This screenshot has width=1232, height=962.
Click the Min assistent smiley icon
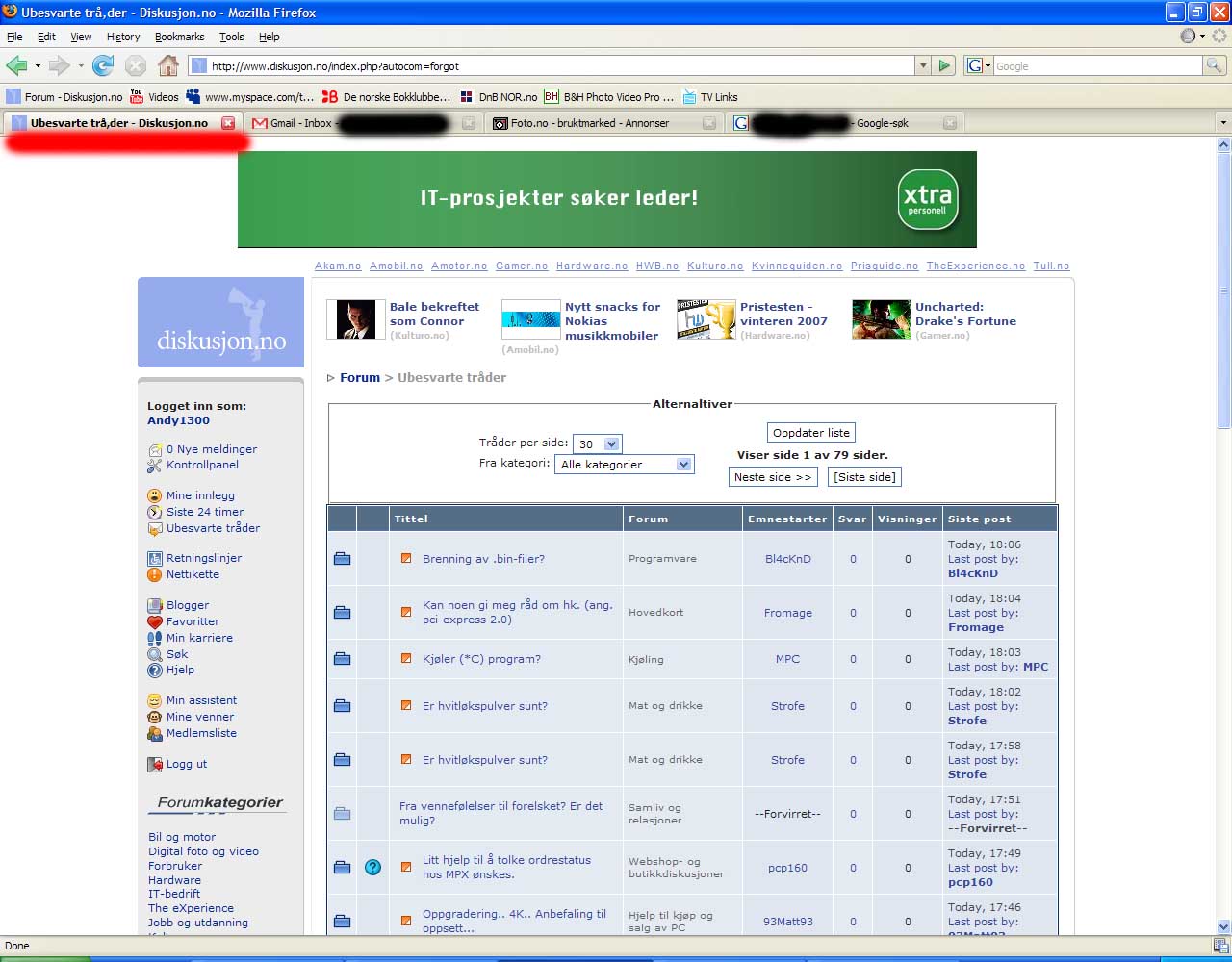point(155,700)
